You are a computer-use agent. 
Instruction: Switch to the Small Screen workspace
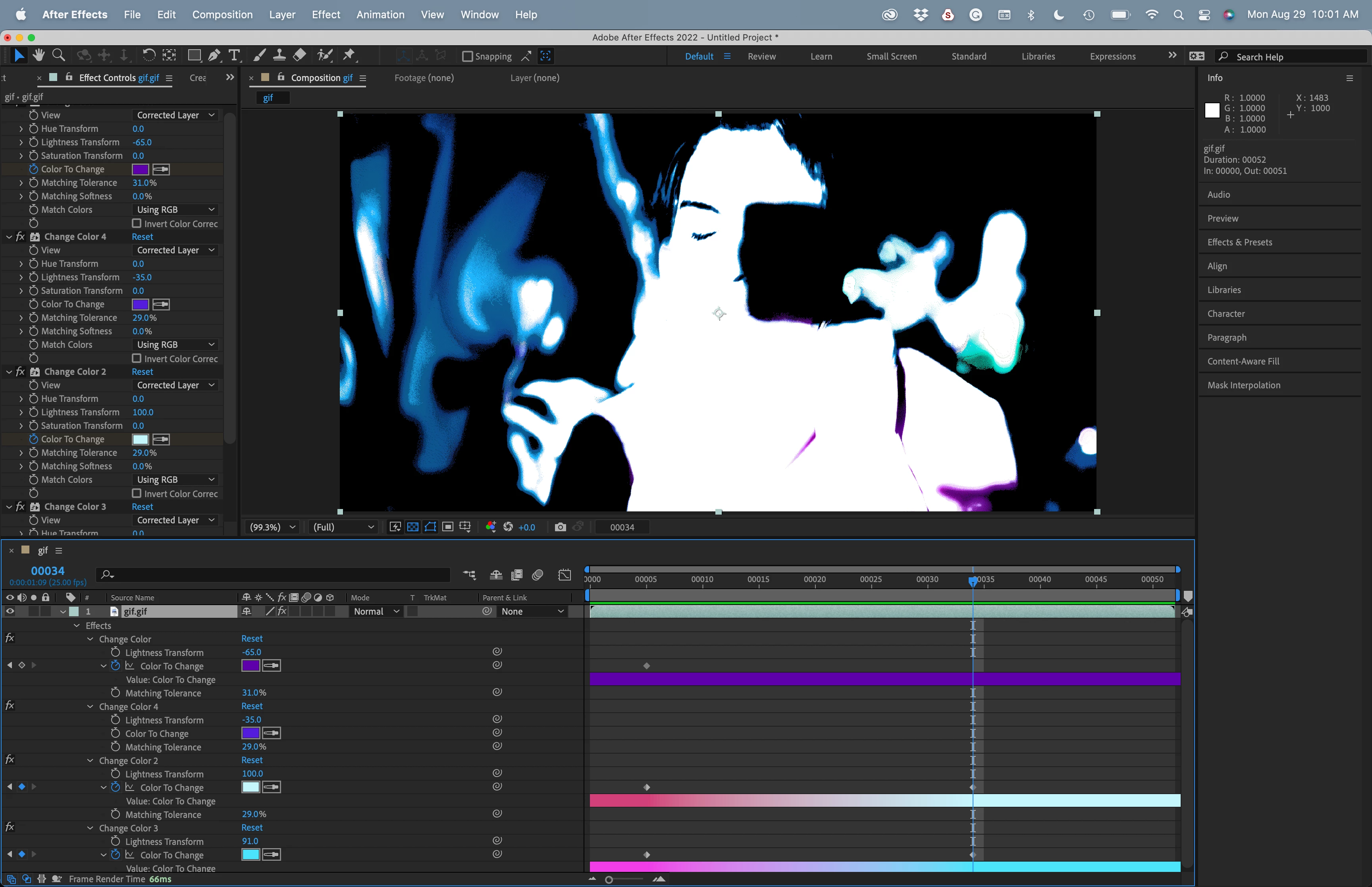[x=891, y=56]
